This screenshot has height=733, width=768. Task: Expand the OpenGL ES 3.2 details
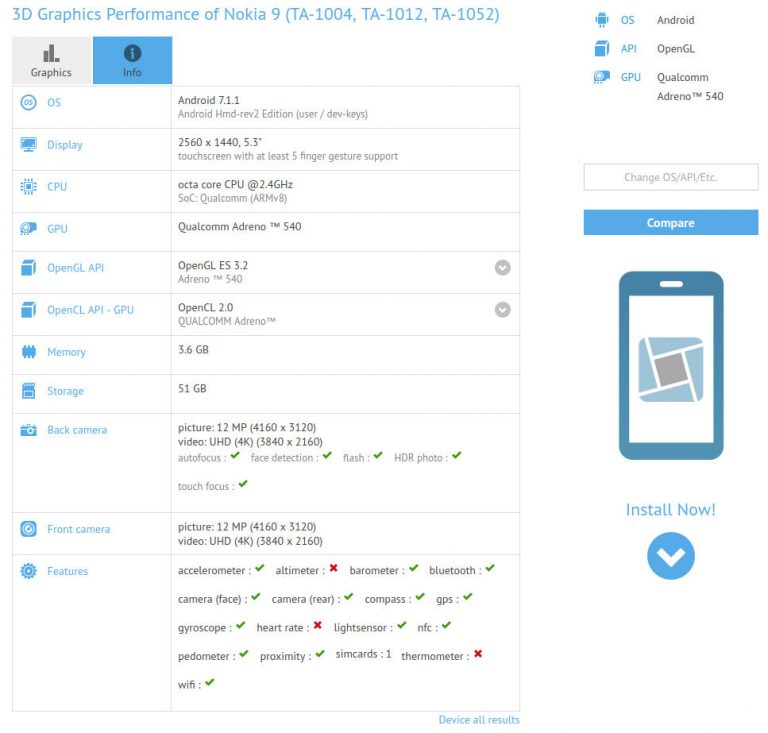point(503,268)
